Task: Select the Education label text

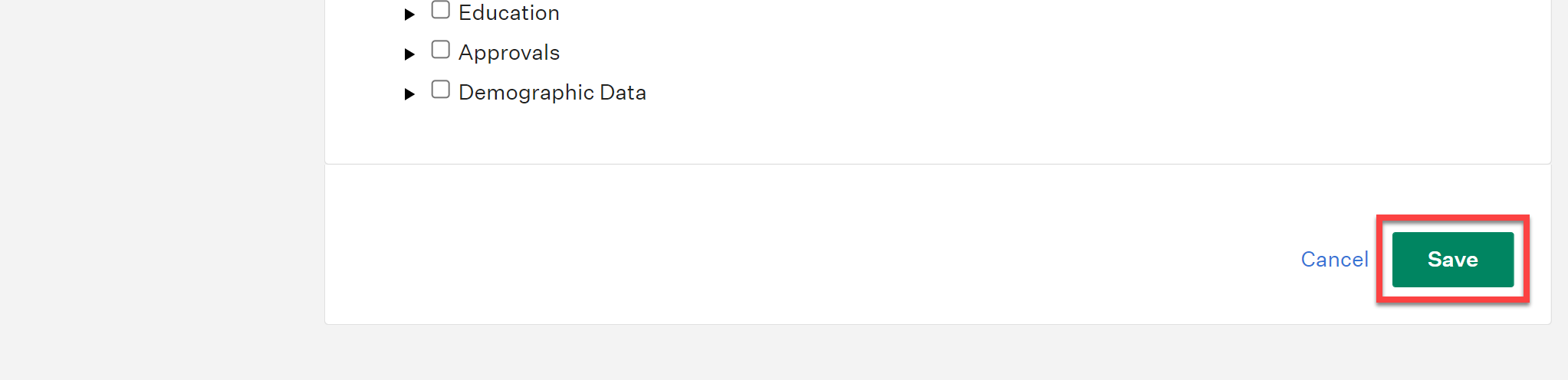Action: coord(509,13)
